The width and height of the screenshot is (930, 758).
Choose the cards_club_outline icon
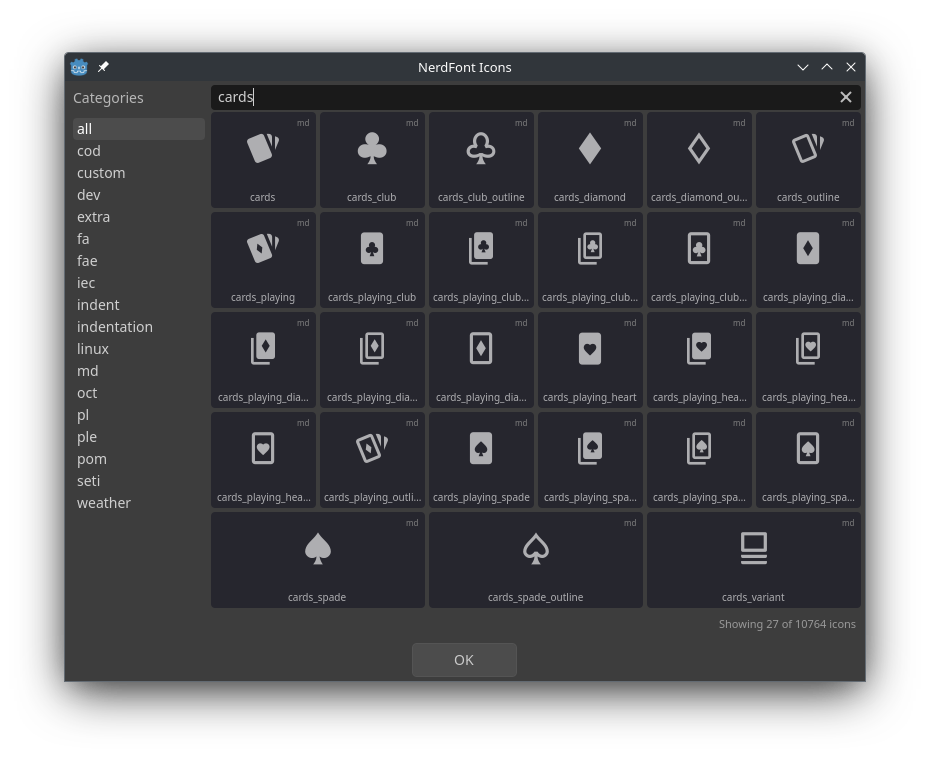point(481,160)
